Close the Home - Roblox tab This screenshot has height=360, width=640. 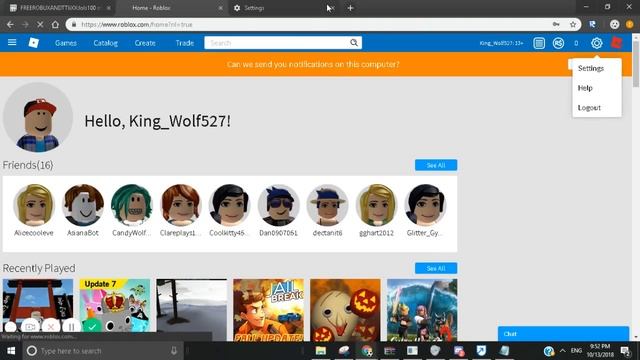tap(220, 8)
